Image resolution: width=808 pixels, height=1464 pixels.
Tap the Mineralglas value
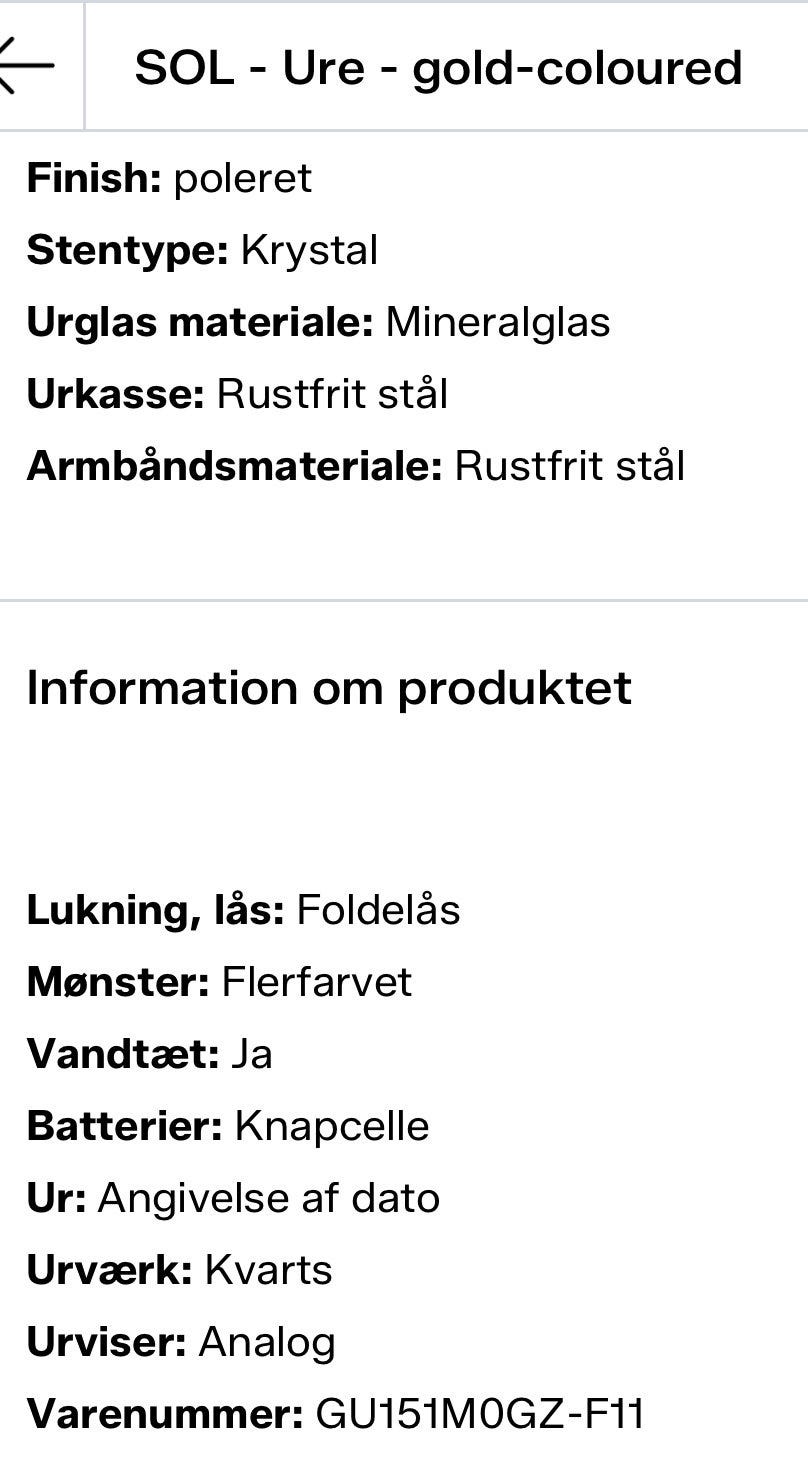pyautogui.click(x=498, y=323)
